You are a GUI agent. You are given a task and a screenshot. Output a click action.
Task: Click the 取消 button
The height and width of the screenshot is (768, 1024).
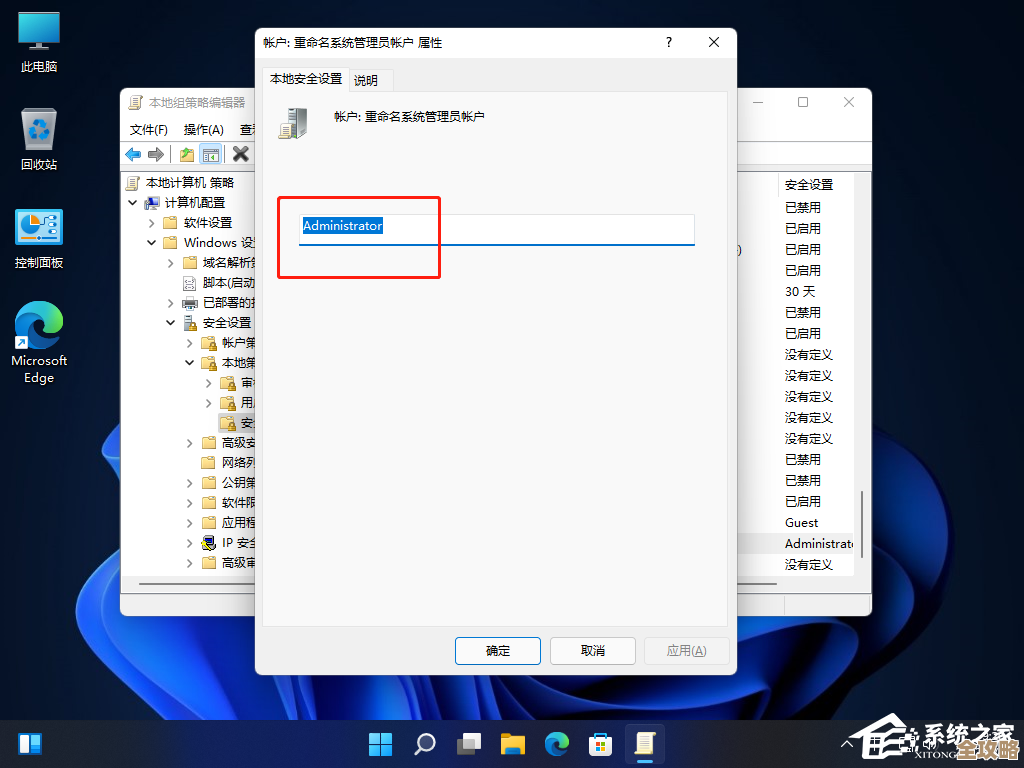(x=592, y=650)
